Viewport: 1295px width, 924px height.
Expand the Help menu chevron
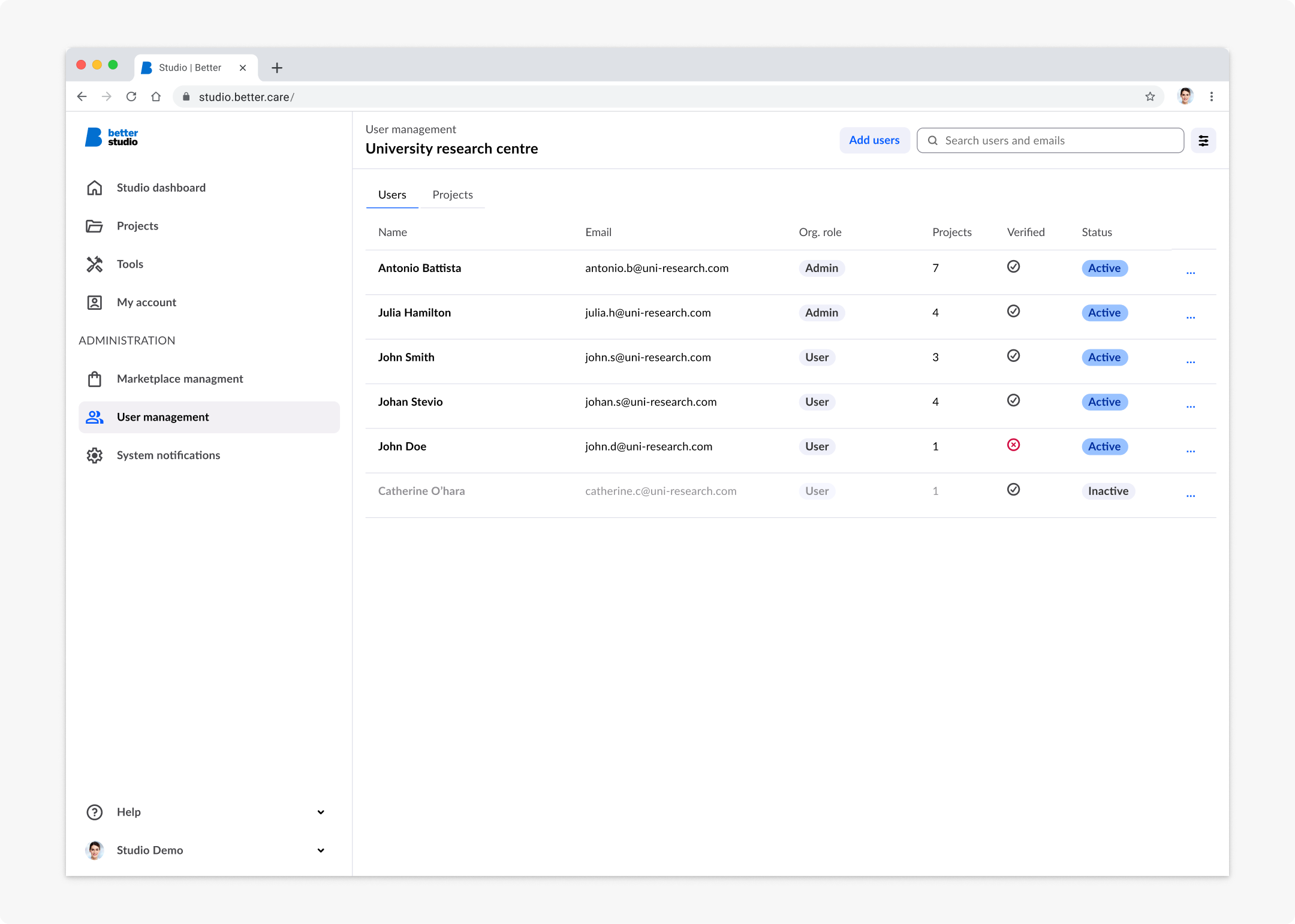click(321, 813)
